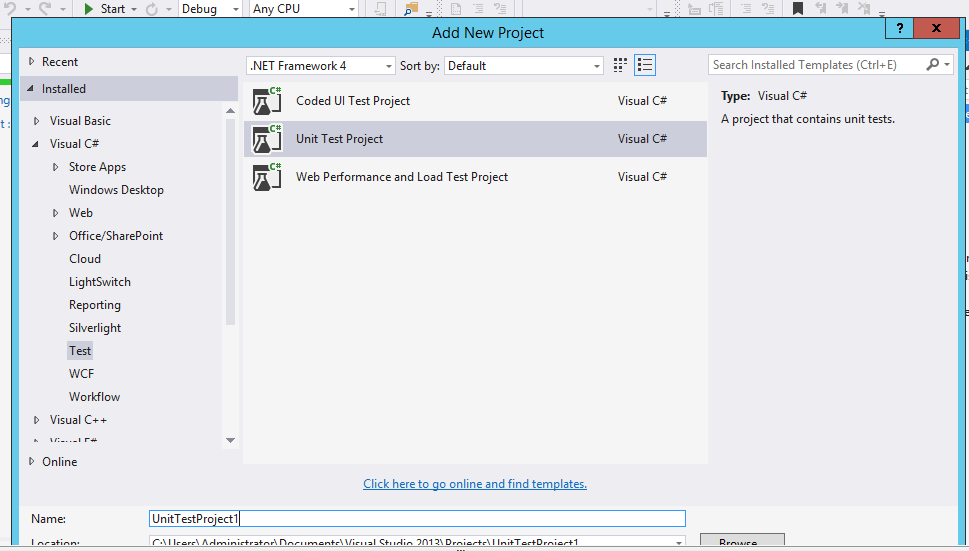
Task: Open the dialog Help question mark button
Action: click(x=899, y=28)
